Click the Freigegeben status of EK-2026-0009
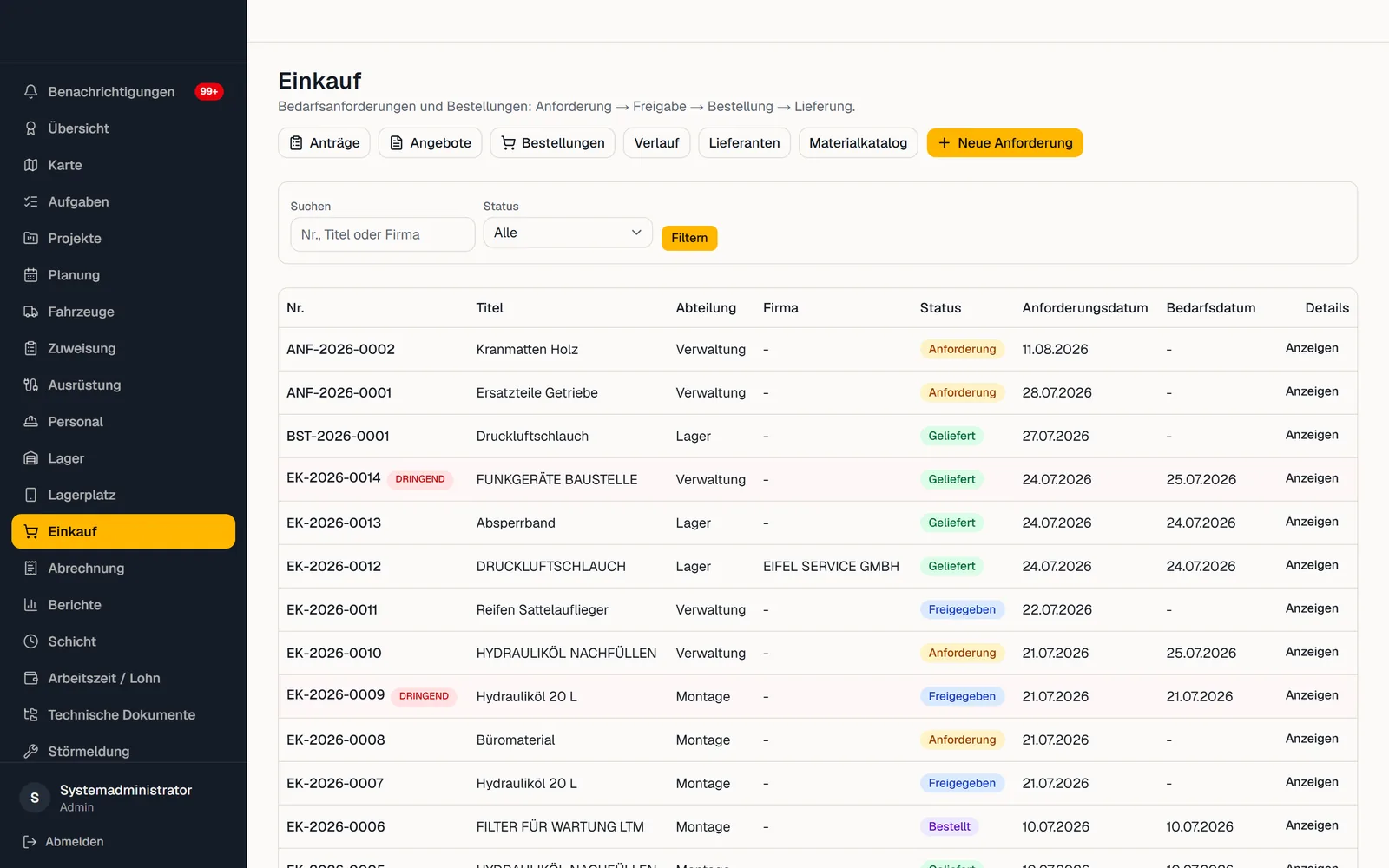The height and width of the screenshot is (868, 1389). 962,696
